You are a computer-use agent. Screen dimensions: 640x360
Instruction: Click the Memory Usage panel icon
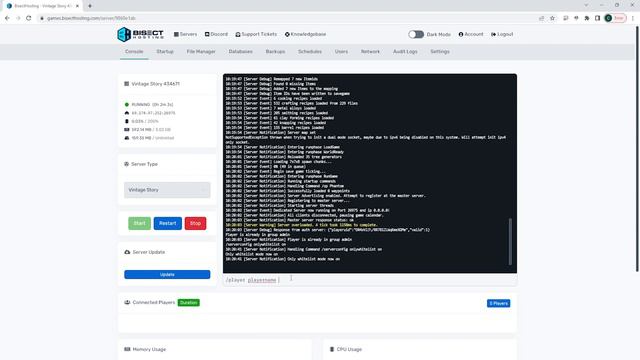(x=127, y=349)
